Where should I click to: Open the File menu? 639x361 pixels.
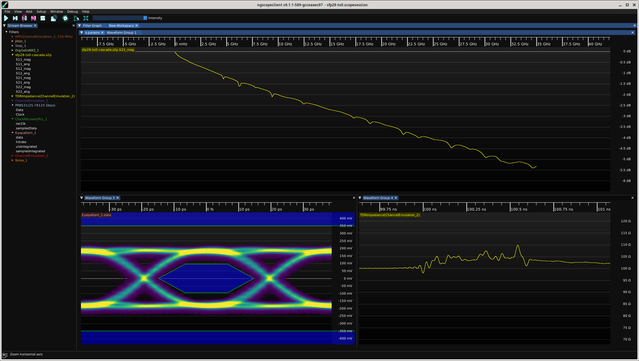pos(7,12)
